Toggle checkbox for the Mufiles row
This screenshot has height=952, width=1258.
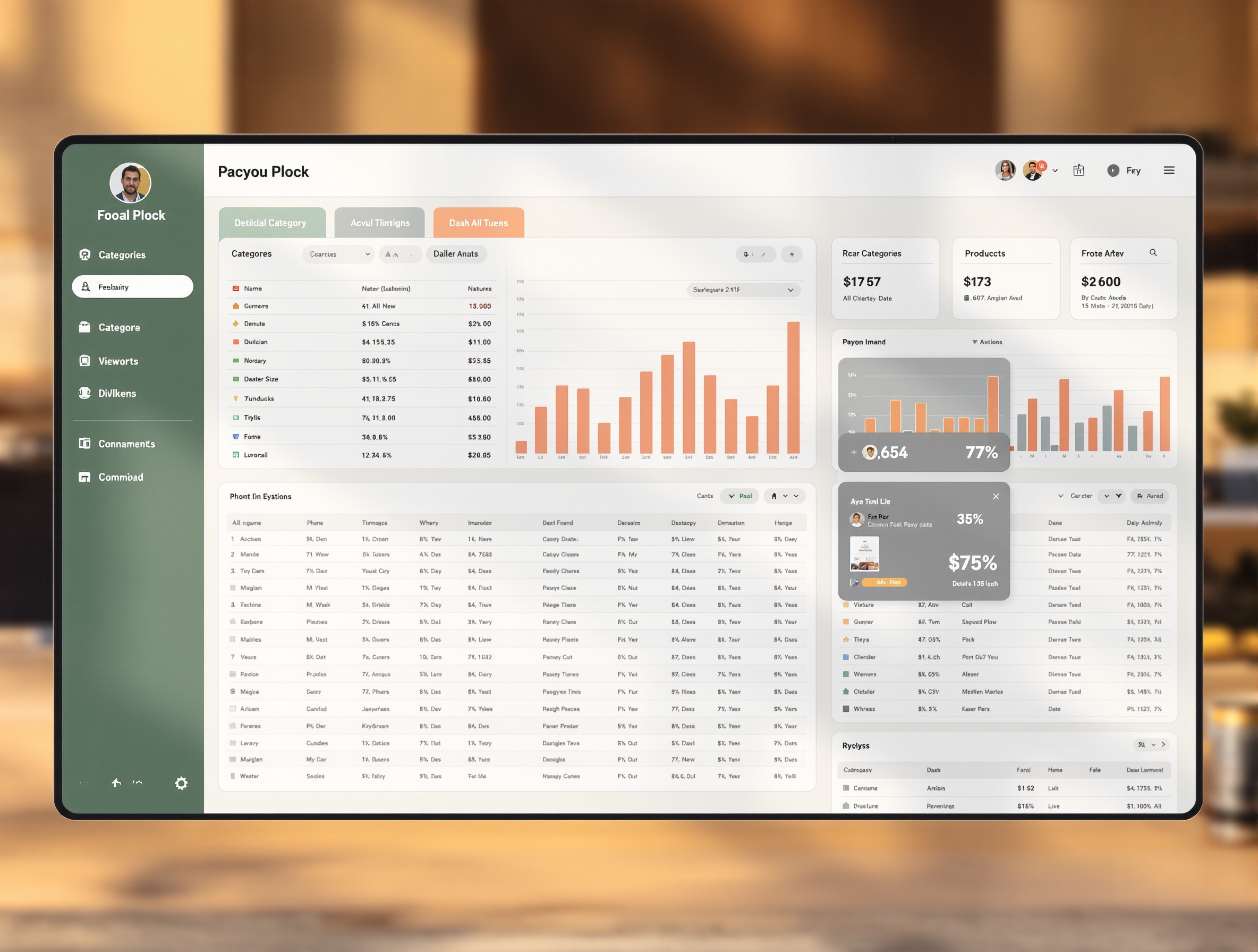(233, 639)
